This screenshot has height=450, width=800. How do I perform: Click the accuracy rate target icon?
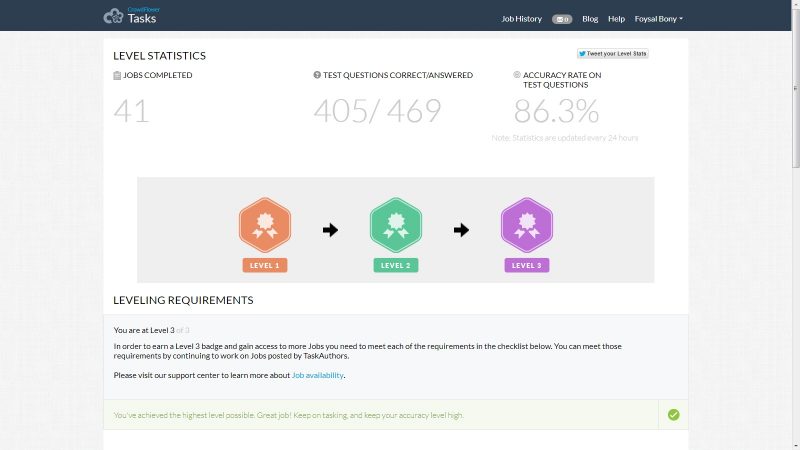pos(517,74)
